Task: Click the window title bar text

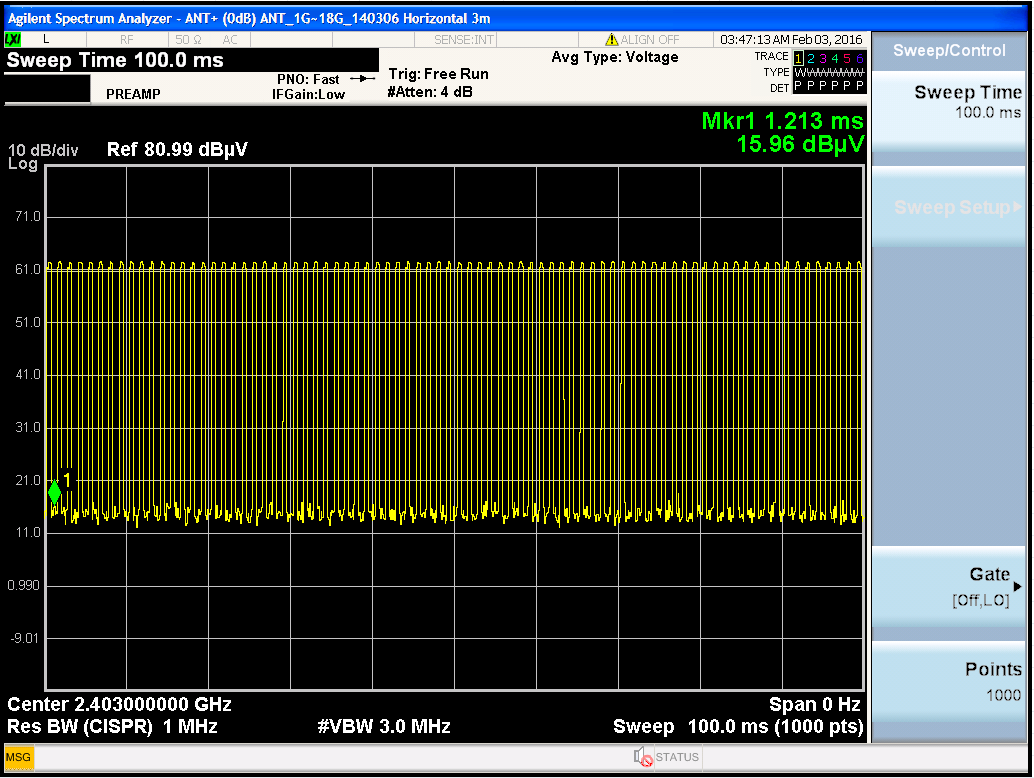Action: click(249, 18)
